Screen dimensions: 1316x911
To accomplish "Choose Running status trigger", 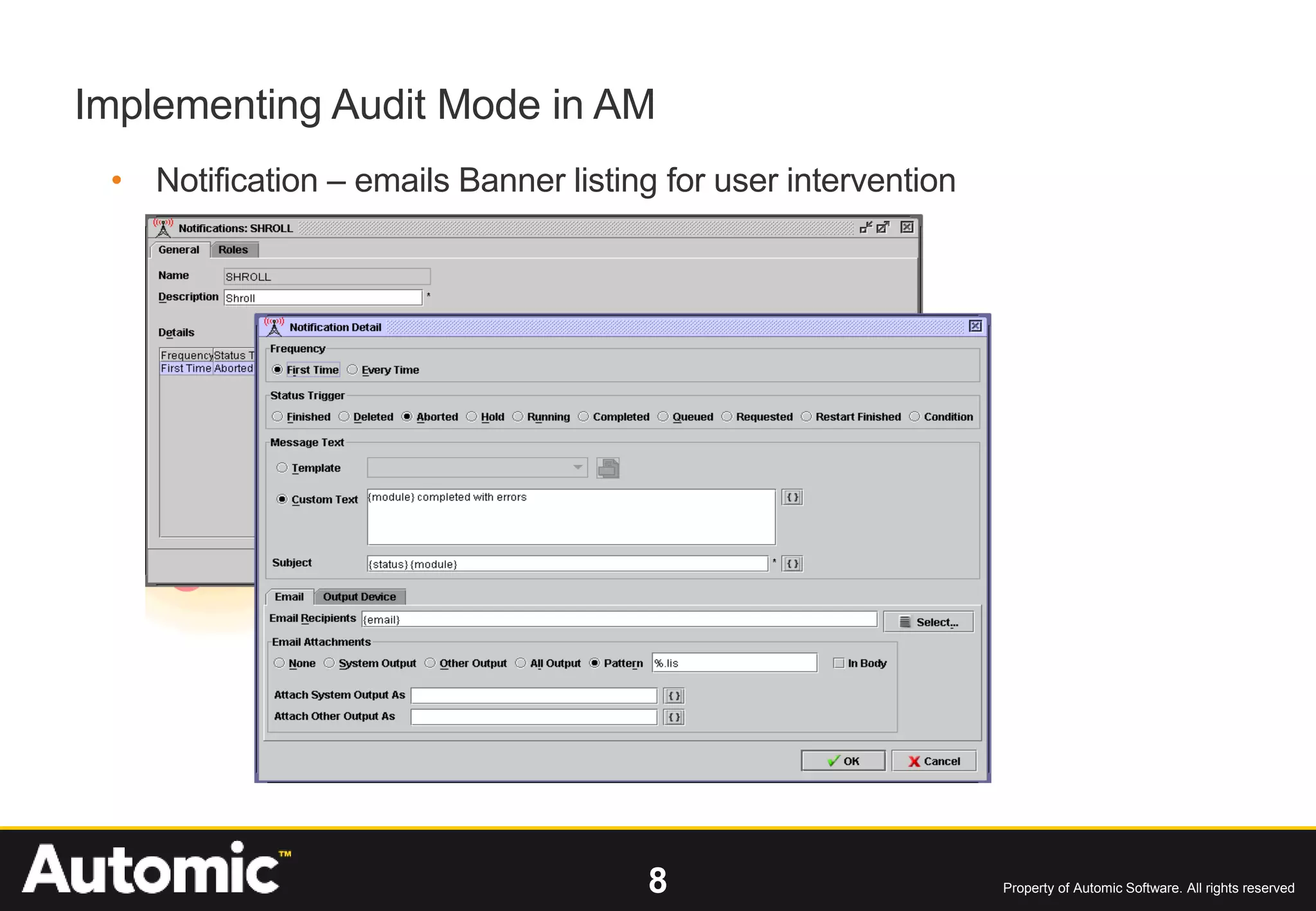I will (x=541, y=417).
